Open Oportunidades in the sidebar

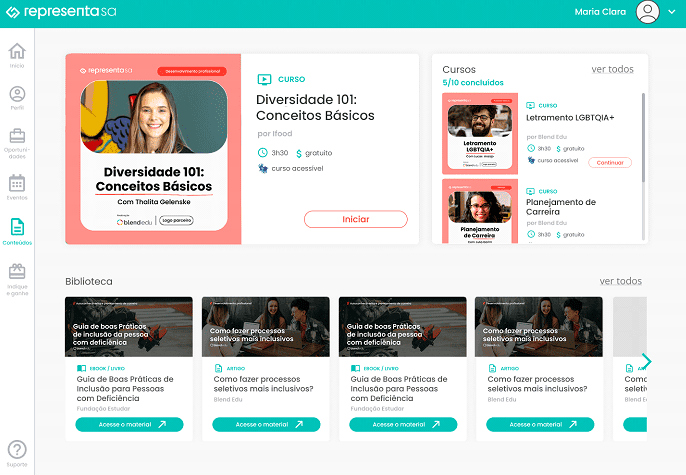click(x=17, y=143)
